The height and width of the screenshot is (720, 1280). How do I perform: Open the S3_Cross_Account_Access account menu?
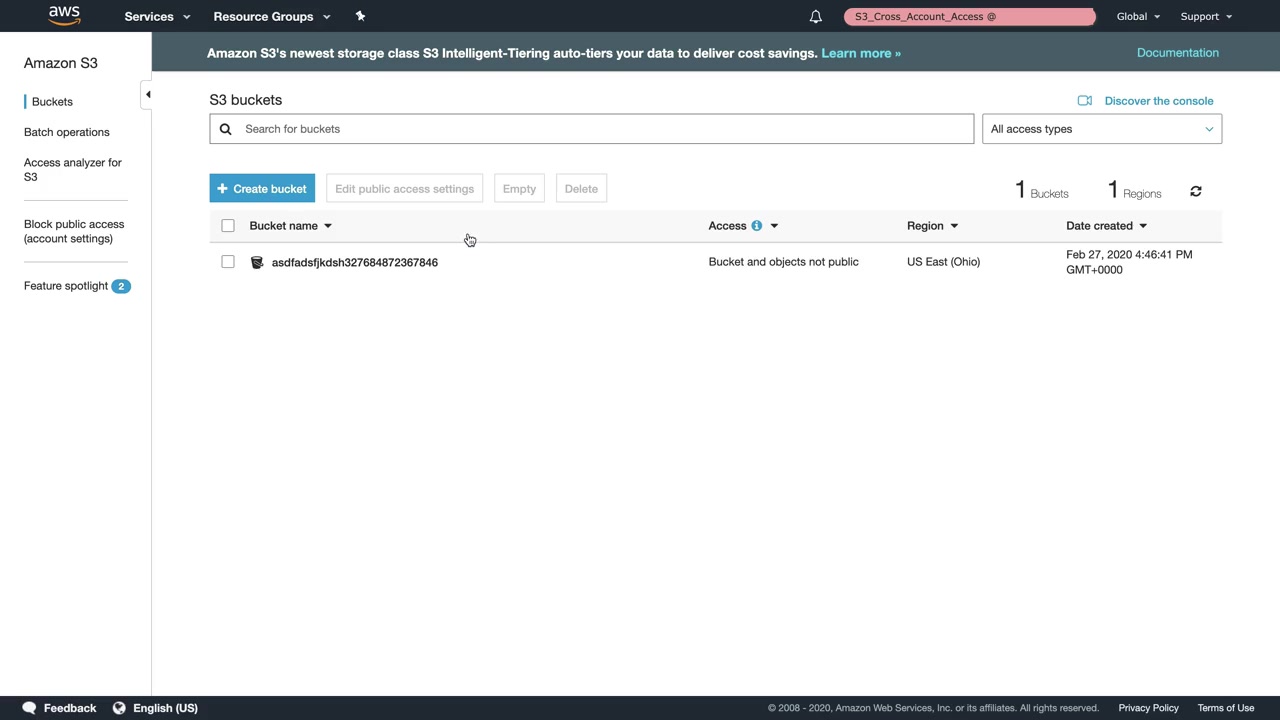click(969, 16)
